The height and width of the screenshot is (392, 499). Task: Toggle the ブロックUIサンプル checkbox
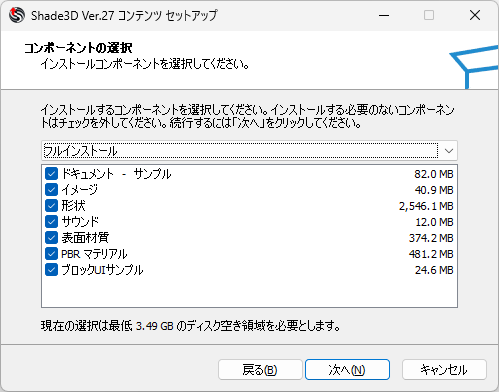point(51,270)
